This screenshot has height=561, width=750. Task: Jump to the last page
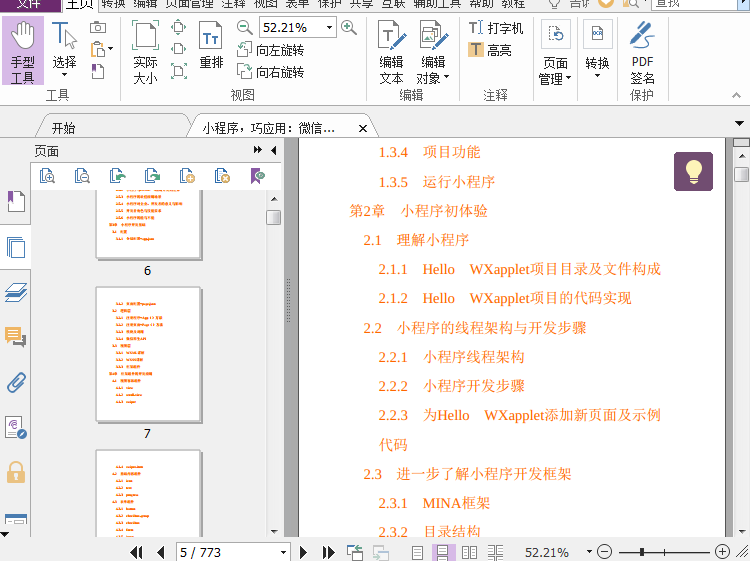coord(329,552)
